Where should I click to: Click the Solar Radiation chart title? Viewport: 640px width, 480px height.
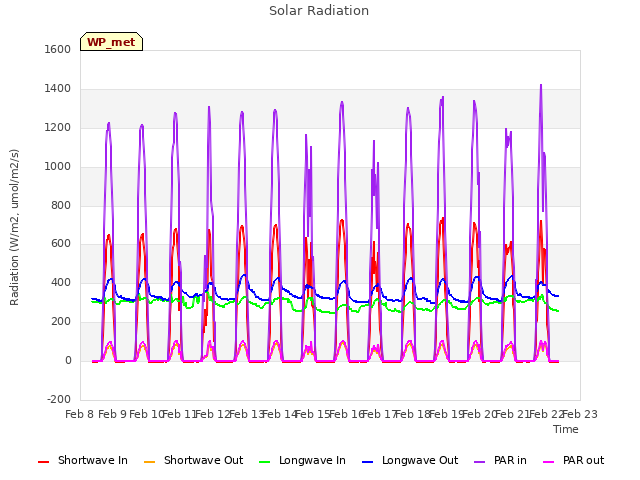[319, 11]
